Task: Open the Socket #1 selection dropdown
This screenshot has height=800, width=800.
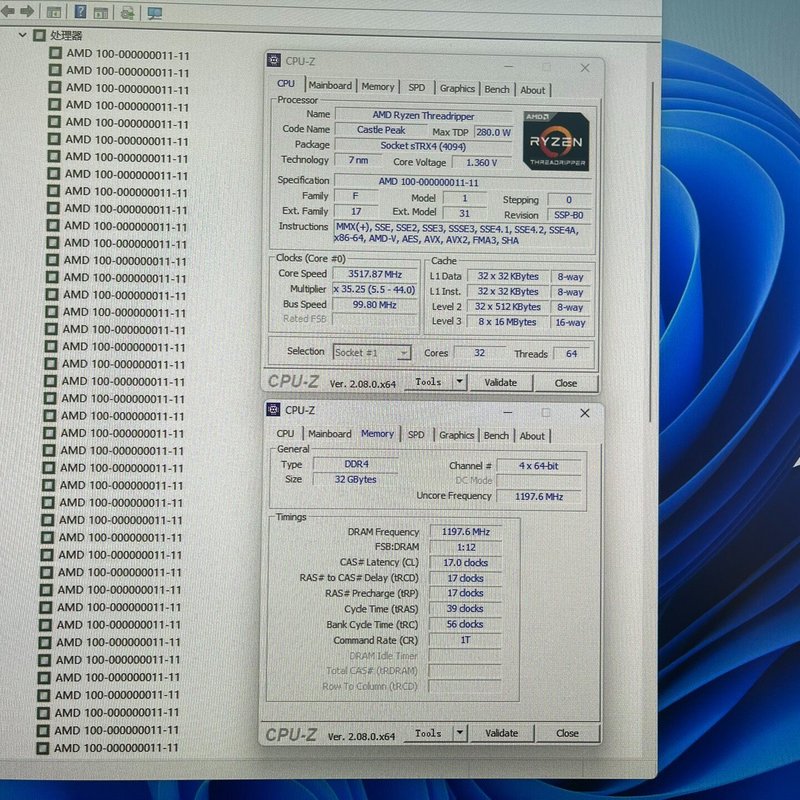Action: [x=372, y=353]
